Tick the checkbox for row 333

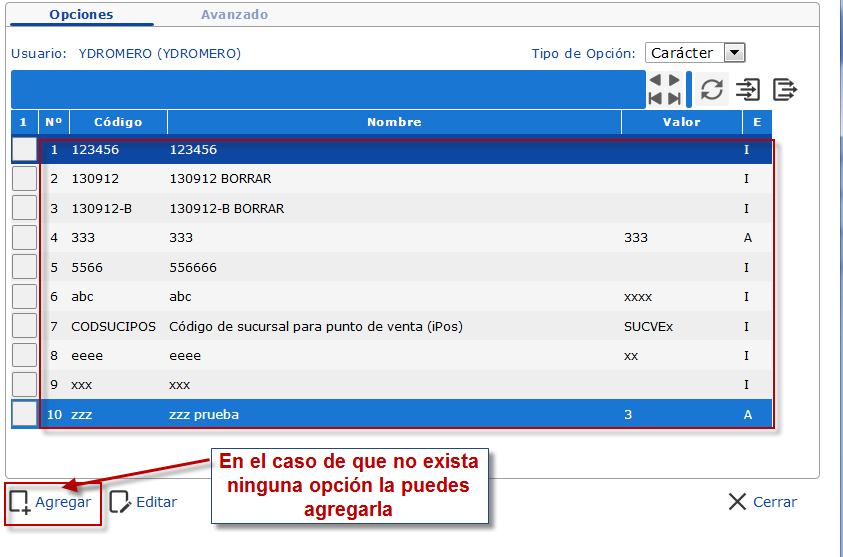24,237
